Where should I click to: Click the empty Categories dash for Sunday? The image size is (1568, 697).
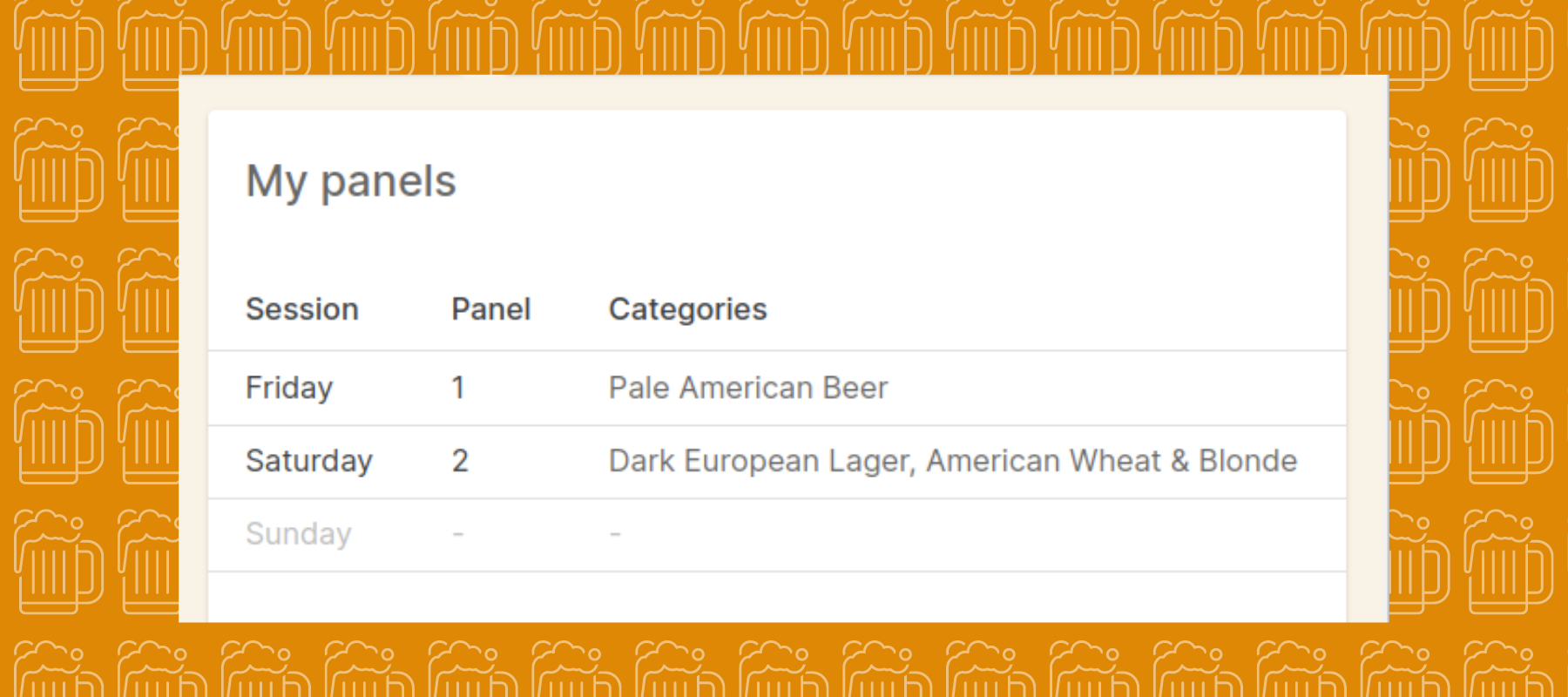pyautogui.click(x=615, y=534)
